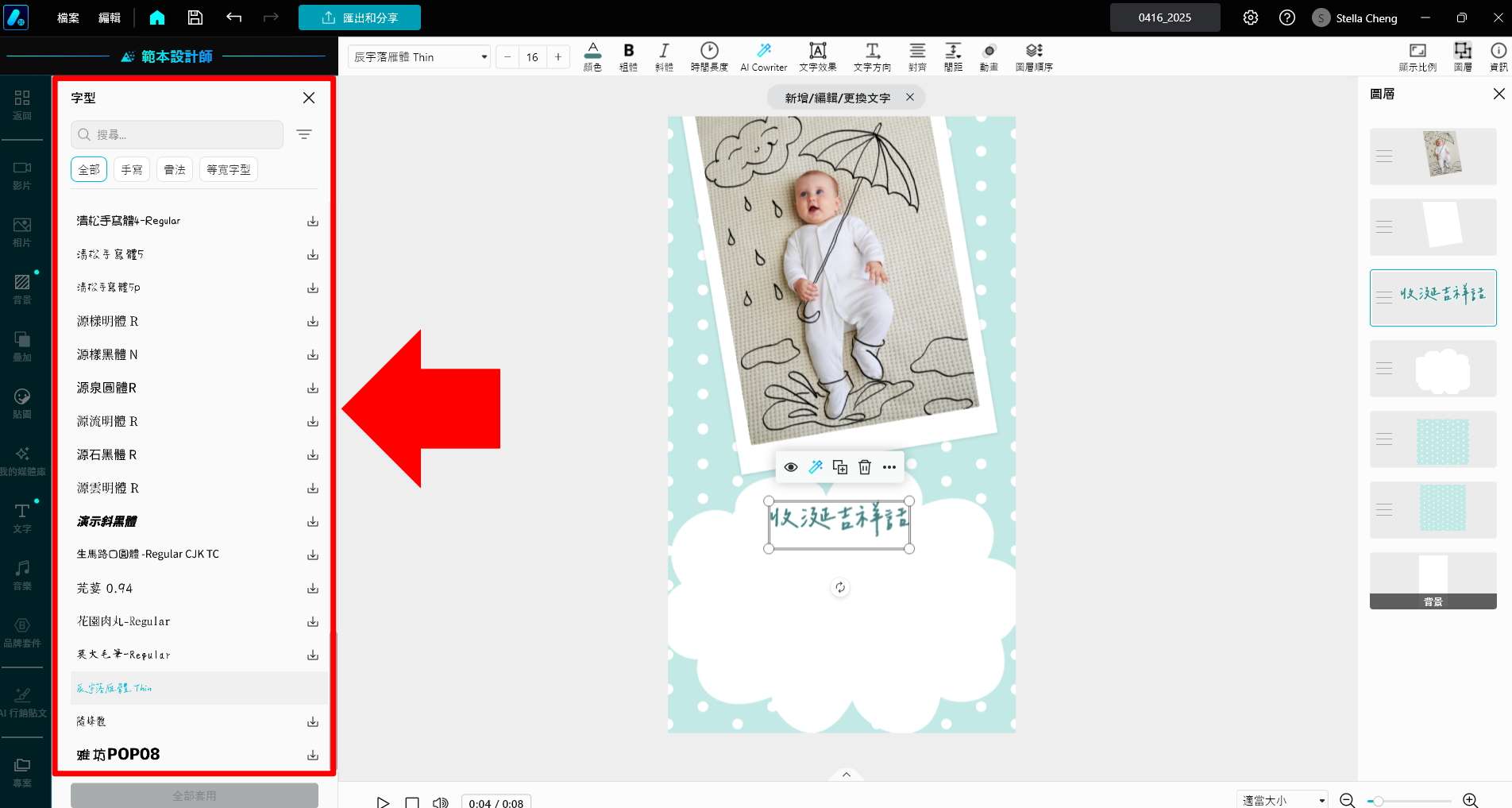Image resolution: width=1512 pixels, height=808 pixels.
Task: Open AI Cowriter in the toolbar
Action: pyautogui.click(x=763, y=56)
